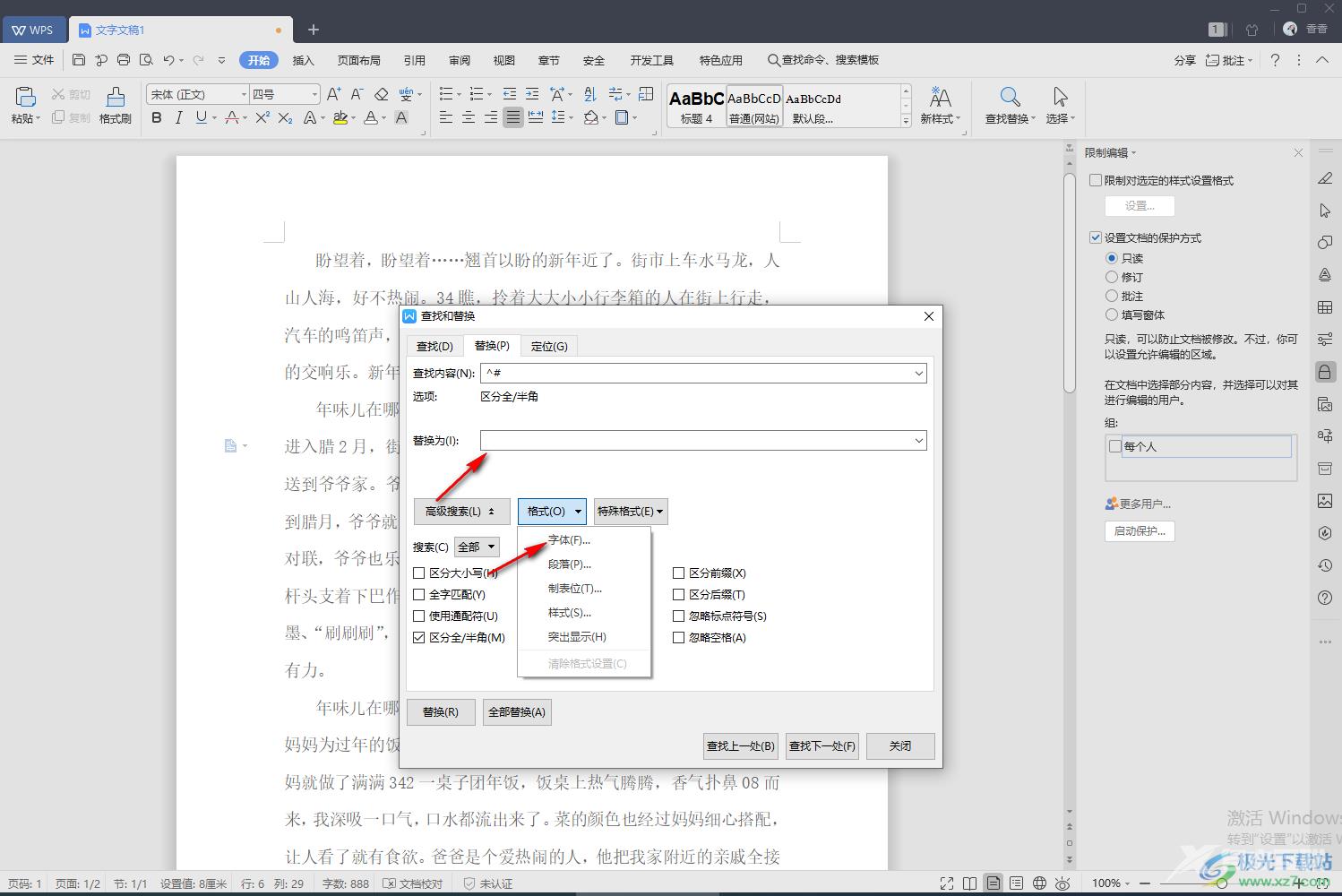Click the Justify alignment icon
Image resolution: width=1342 pixels, height=896 pixels.
click(513, 117)
